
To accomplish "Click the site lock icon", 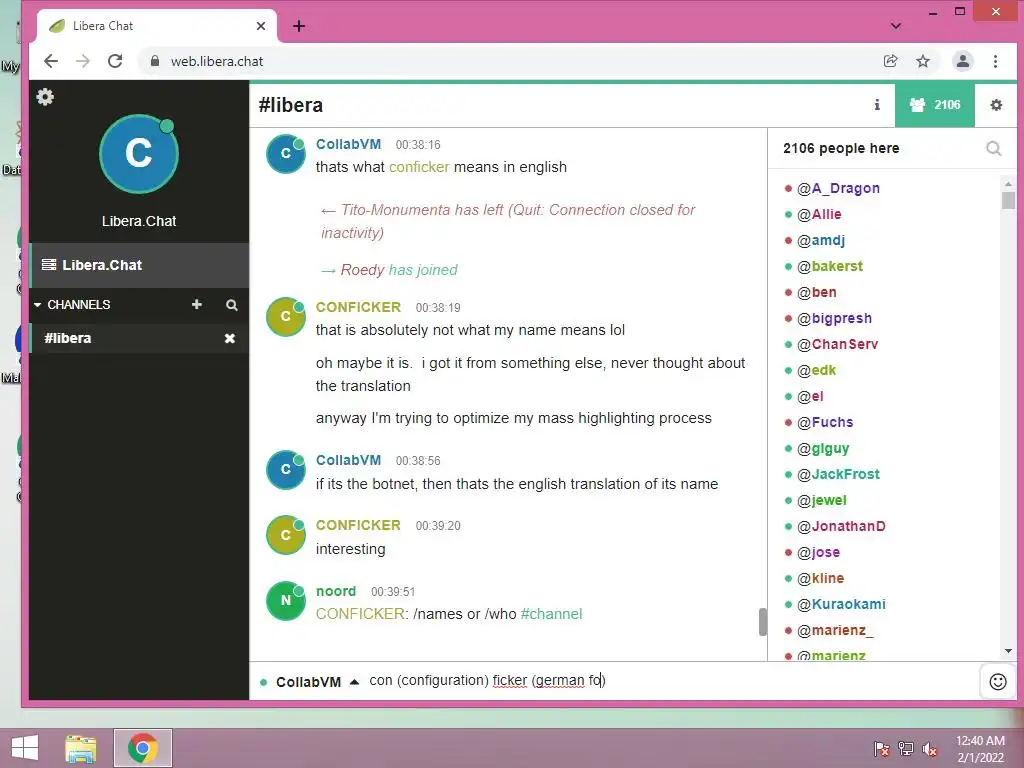I will coord(155,61).
